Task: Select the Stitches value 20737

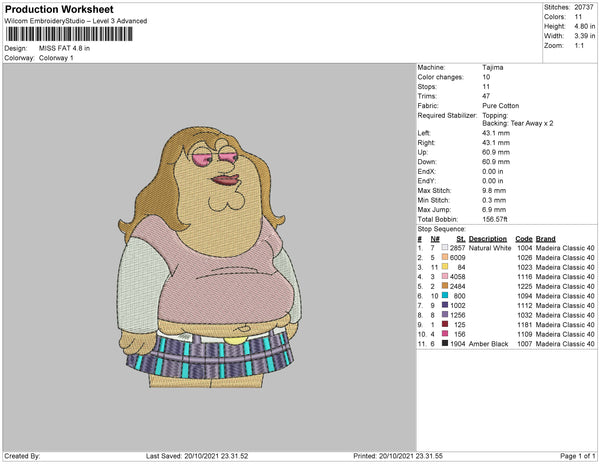Action: 583,7
